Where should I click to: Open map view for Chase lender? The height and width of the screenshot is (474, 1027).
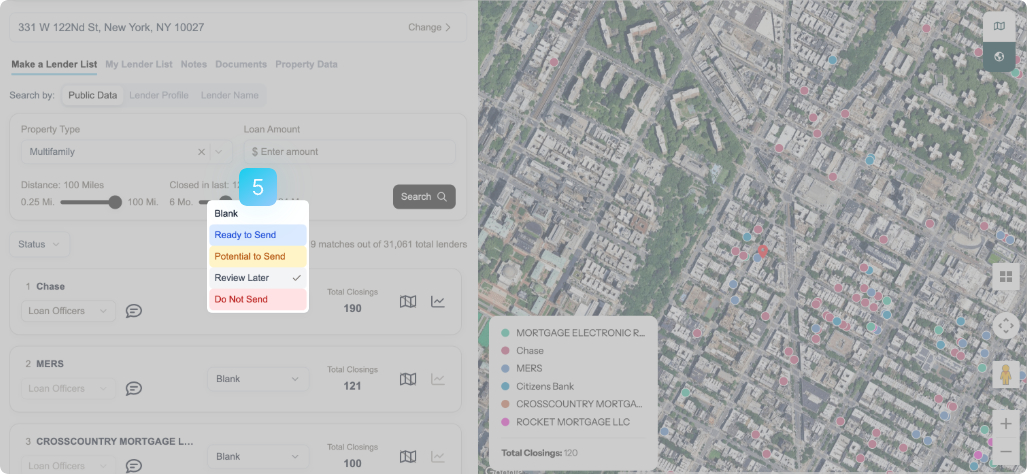click(407, 302)
